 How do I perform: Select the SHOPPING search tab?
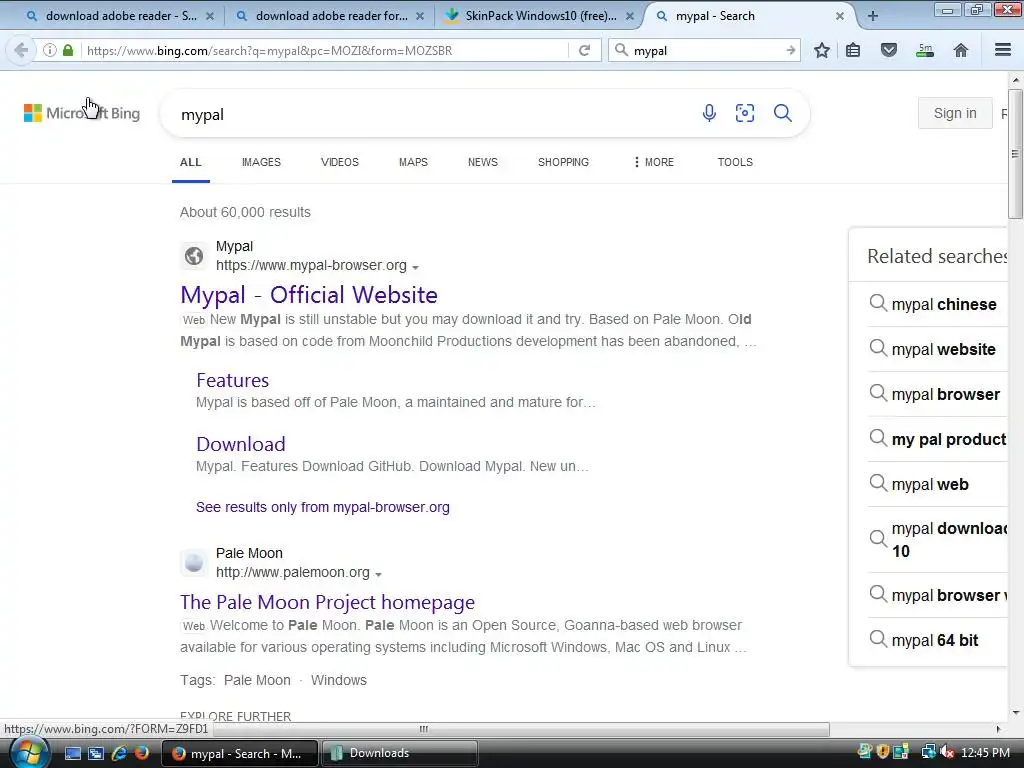coord(564,162)
